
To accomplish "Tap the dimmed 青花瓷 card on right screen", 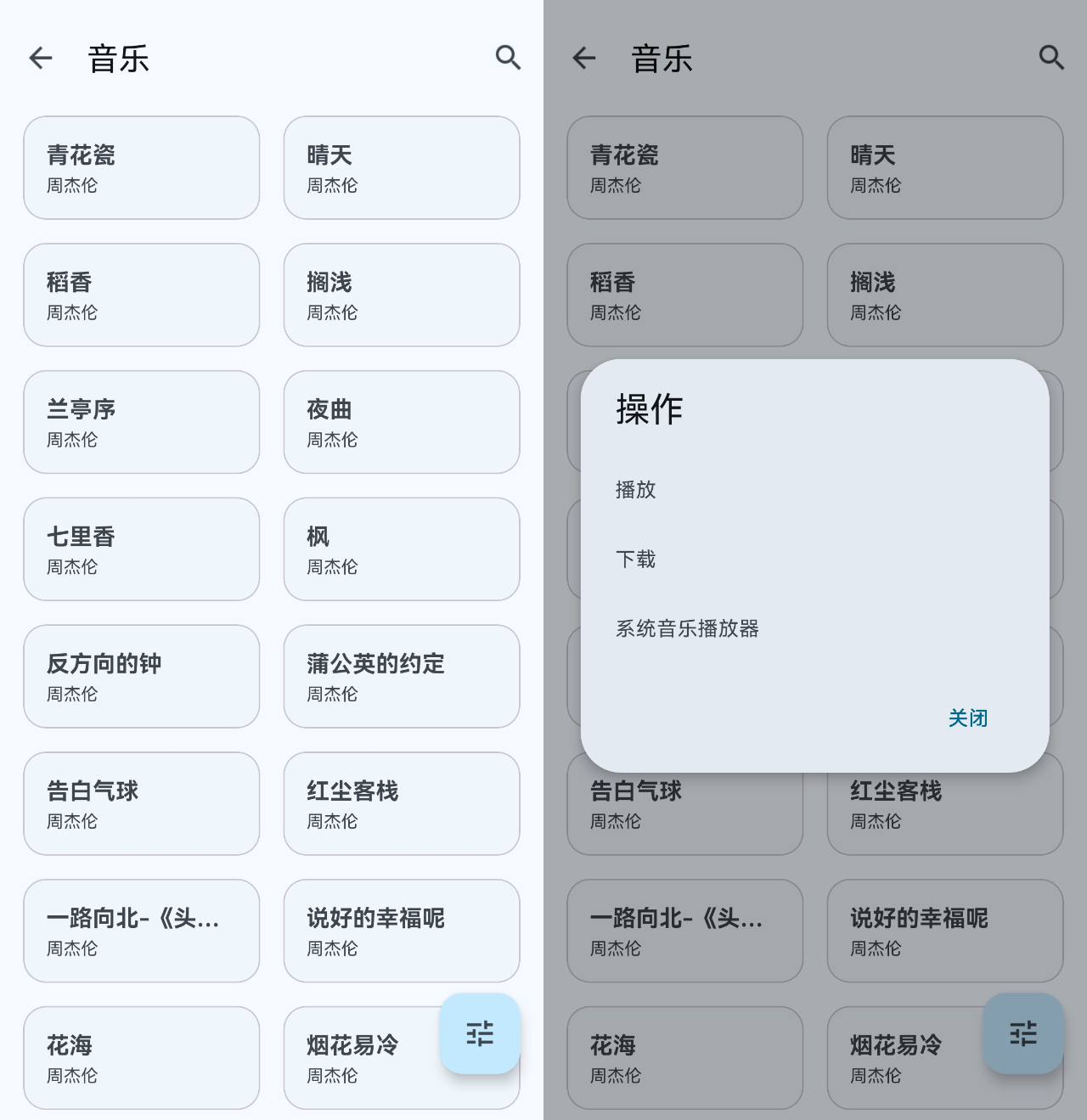I will tap(685, 168).
